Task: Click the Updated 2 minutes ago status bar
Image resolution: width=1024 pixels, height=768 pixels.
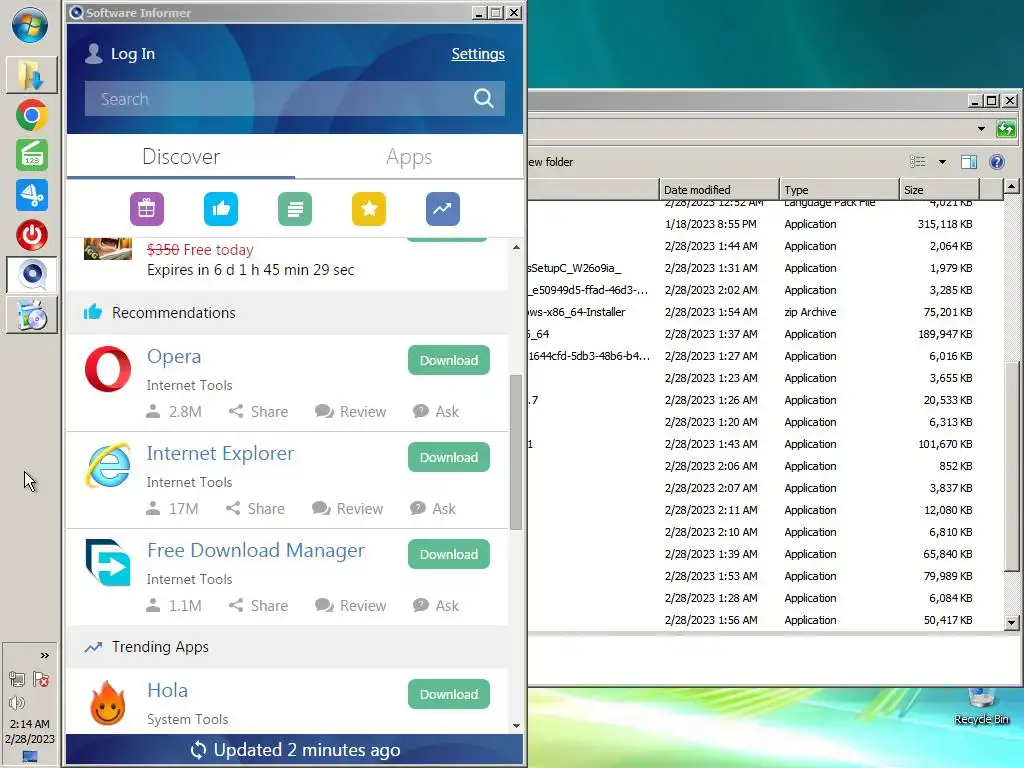Action: point(295,750)
